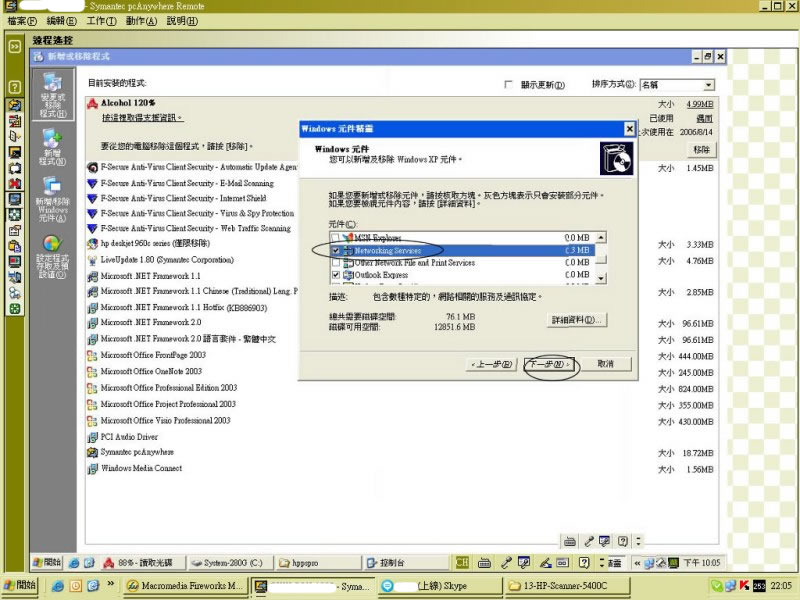Open 新增程式 in the programs sidebar
Viewport: 800px width, 600px height.
pos(53,147)
